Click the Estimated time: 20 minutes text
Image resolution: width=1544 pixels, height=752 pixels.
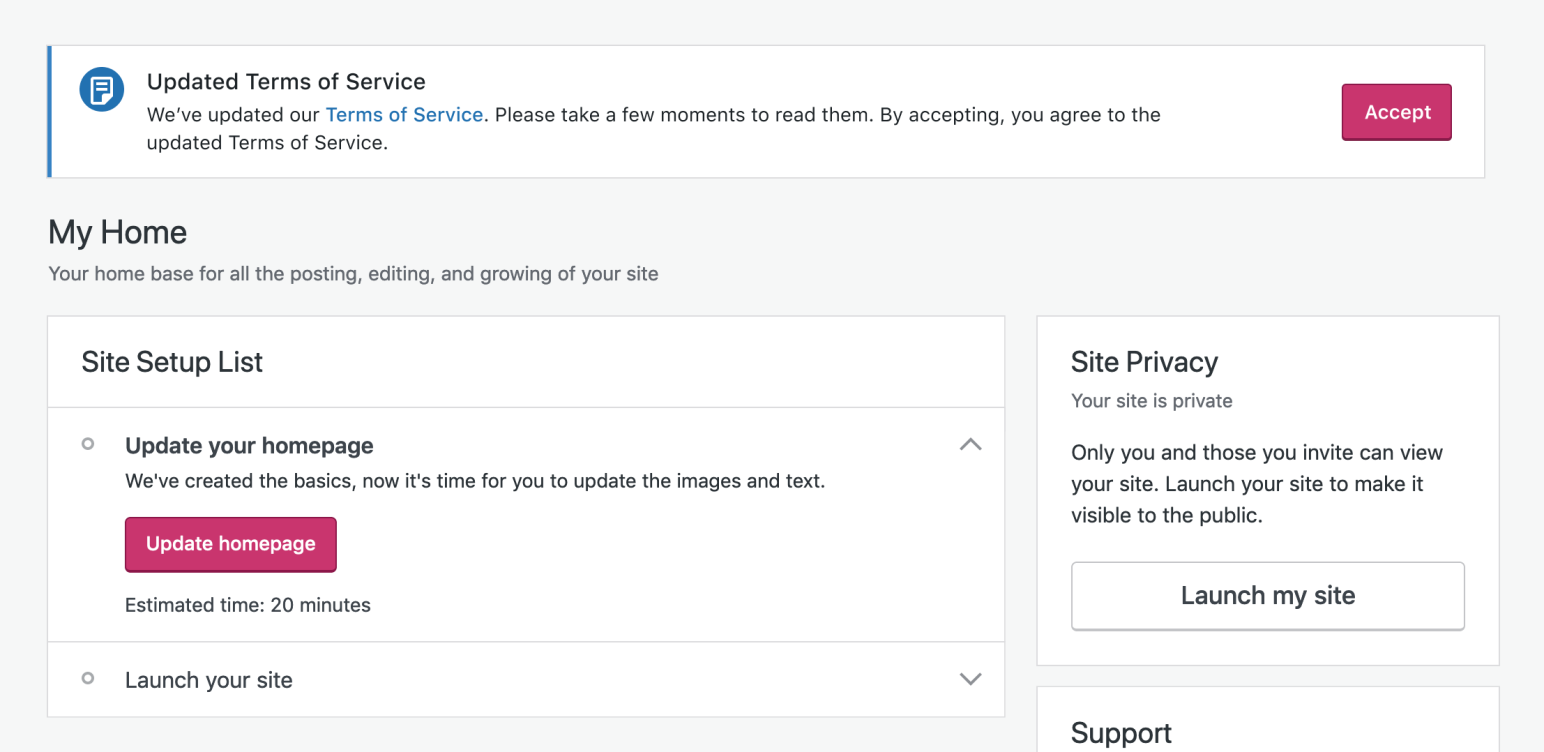(x=247, y=605)
